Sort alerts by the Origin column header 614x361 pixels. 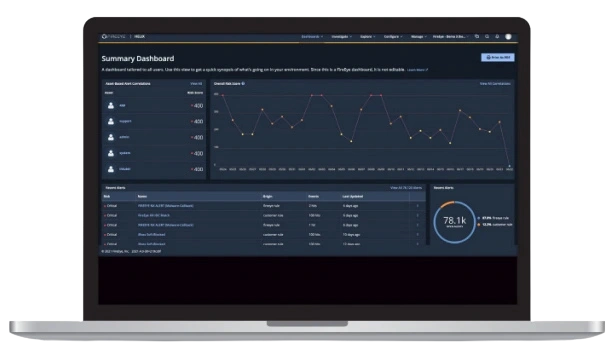click(268, 197)
